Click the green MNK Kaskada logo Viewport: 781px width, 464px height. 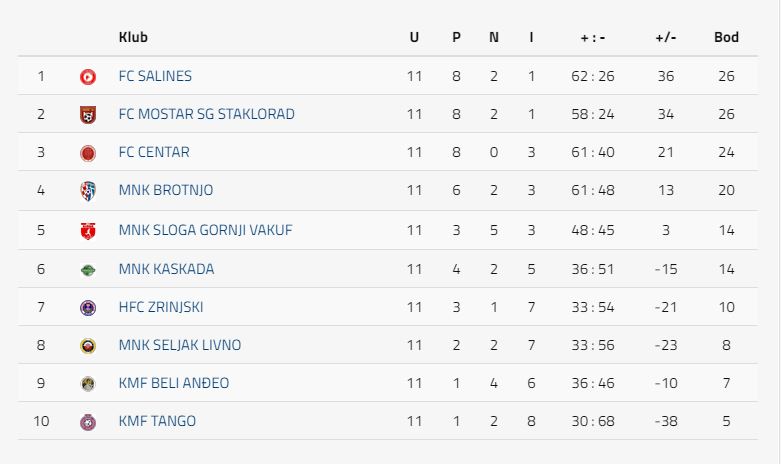click(88, 270)
